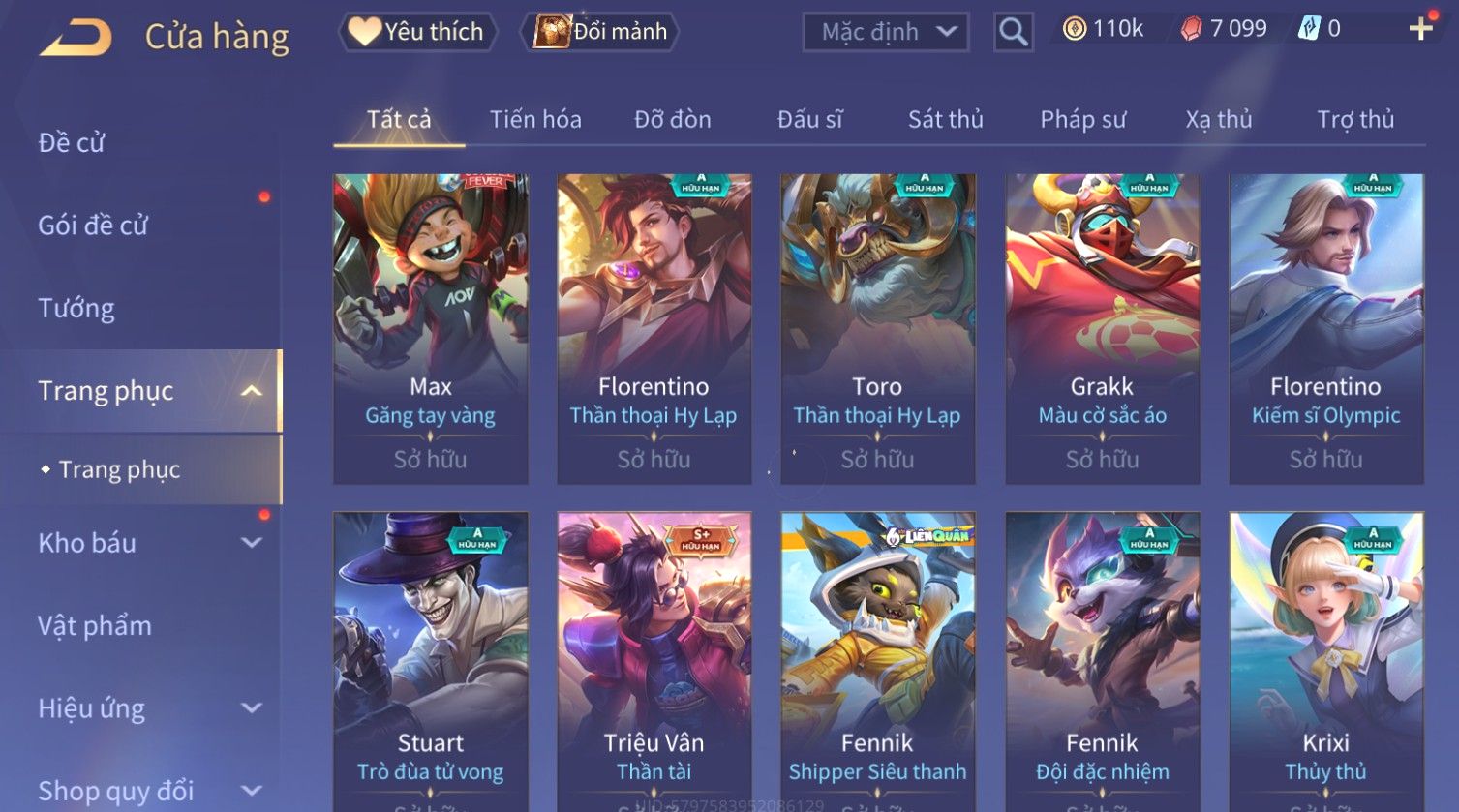Viewport: 1459px width, 812px height.
Task: Open the search magnifier icon
Action: pyautogui.click(x=1013, y=32)
